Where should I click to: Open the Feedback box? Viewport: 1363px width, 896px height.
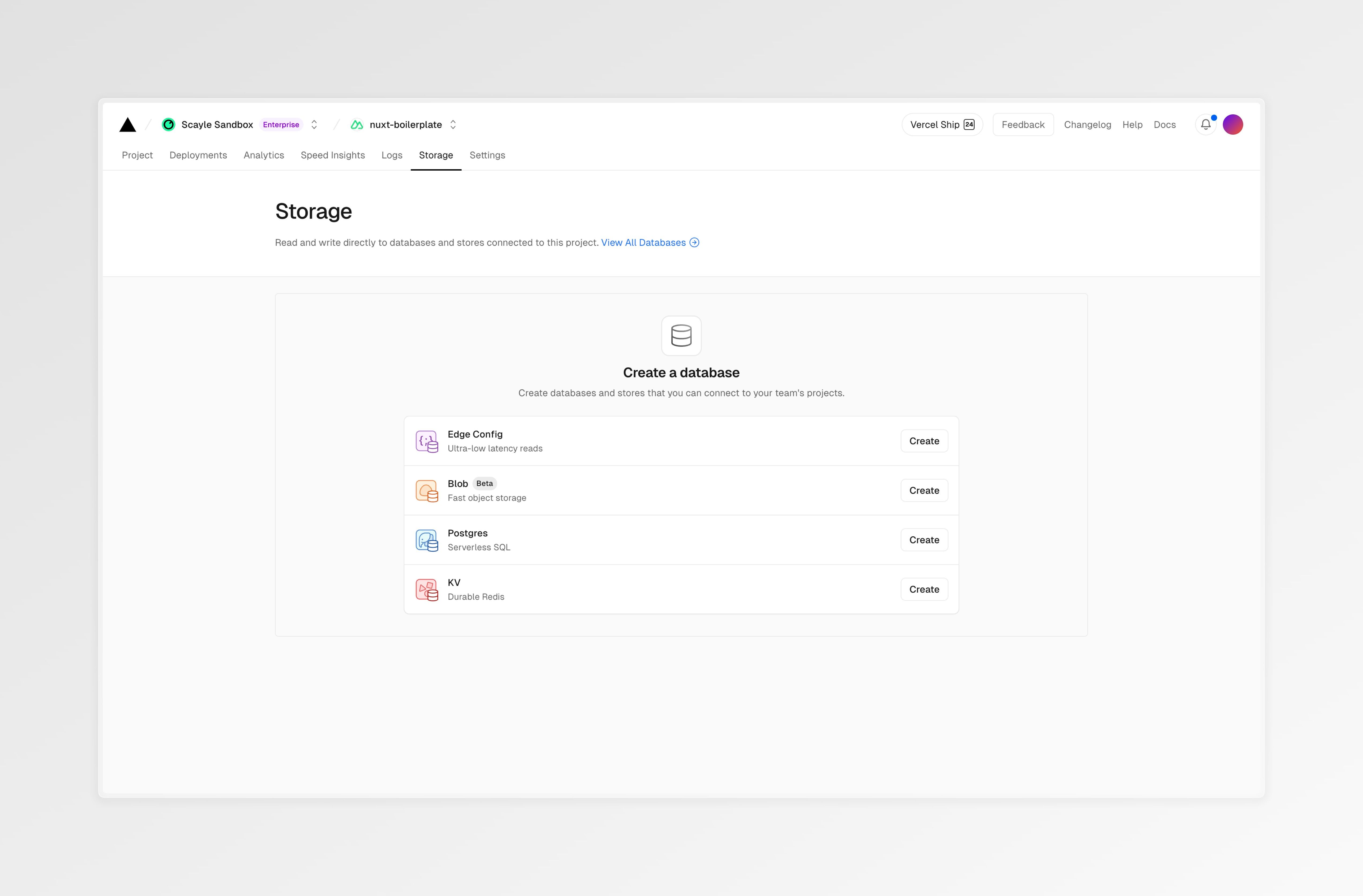(1023, 125)
